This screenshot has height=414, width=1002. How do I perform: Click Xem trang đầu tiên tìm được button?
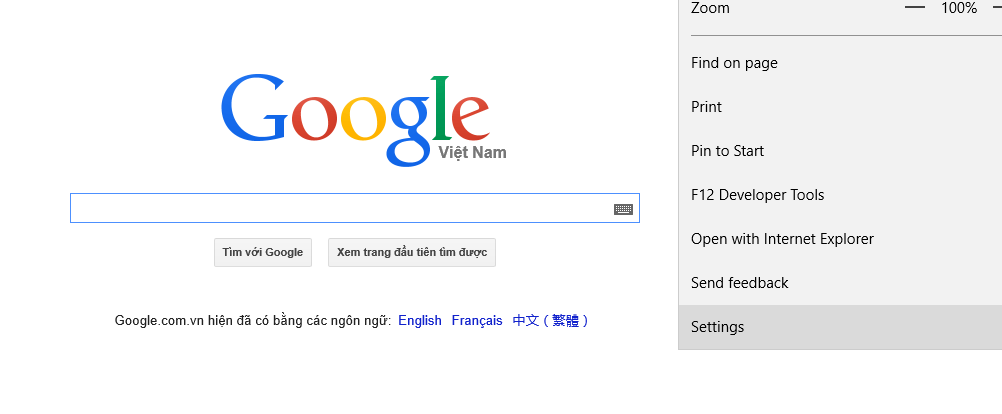412,252
